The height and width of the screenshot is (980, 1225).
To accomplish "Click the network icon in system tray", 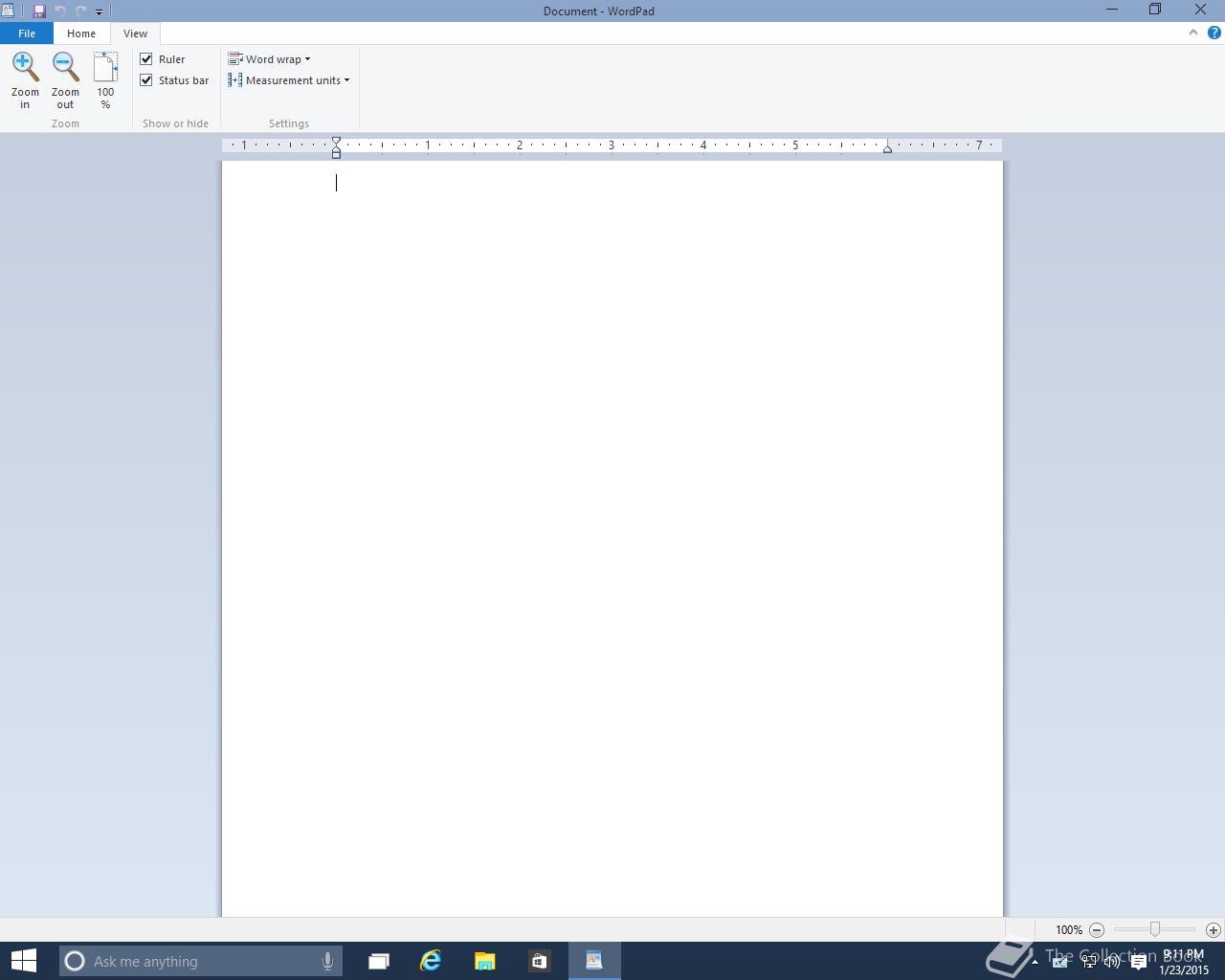I will [1089, 962].
